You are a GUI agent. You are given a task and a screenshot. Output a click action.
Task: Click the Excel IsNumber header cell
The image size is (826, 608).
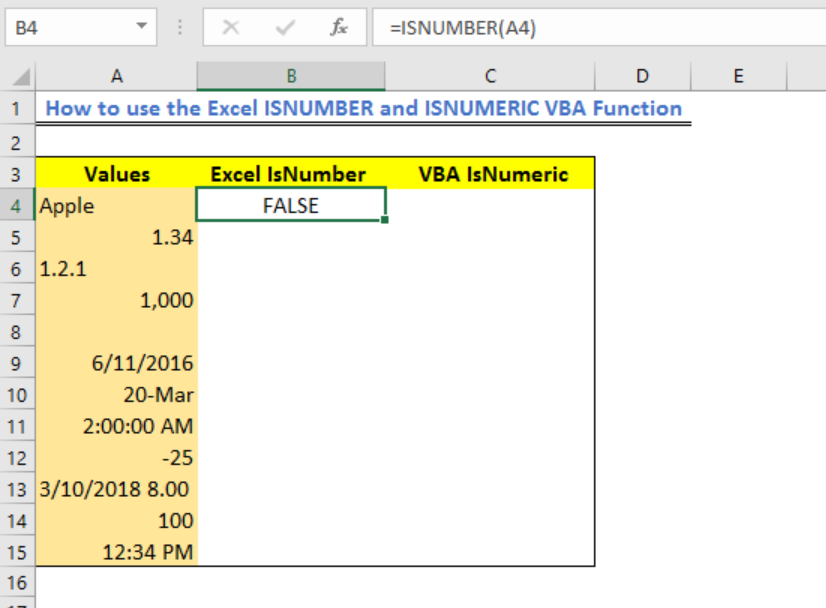(x=289, y=174)
